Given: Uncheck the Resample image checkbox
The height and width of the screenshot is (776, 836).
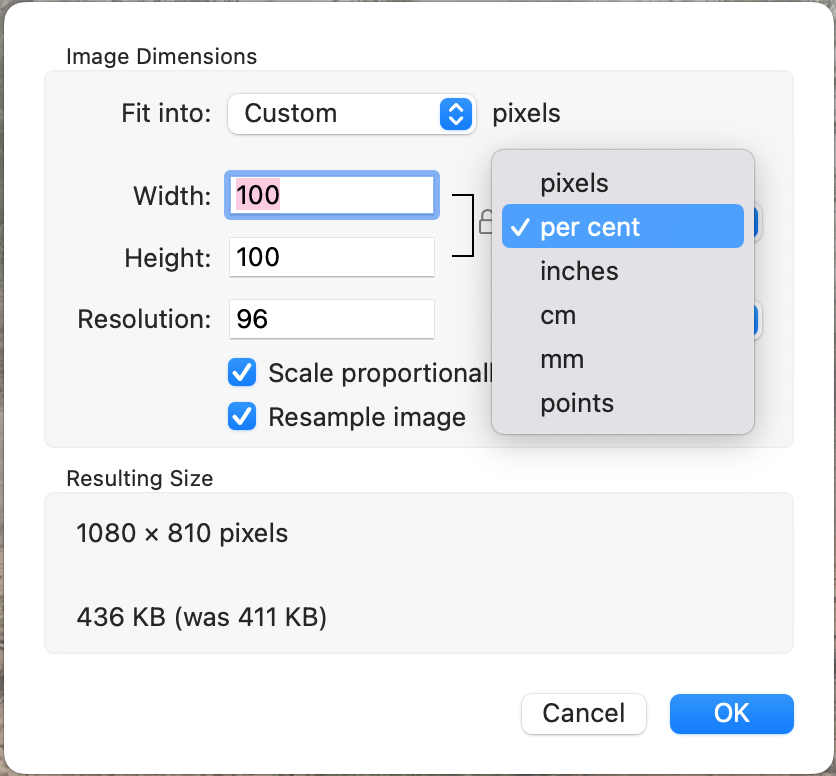Looking at the screenshot, I should tap(242, 417).
